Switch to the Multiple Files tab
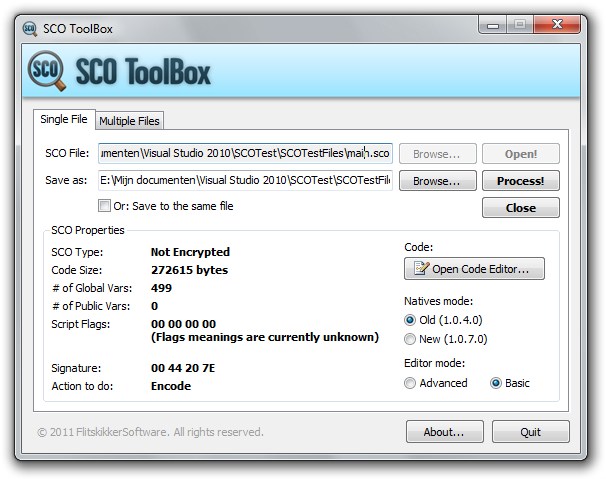Screen dimensions: 606x479 (129, 121)
